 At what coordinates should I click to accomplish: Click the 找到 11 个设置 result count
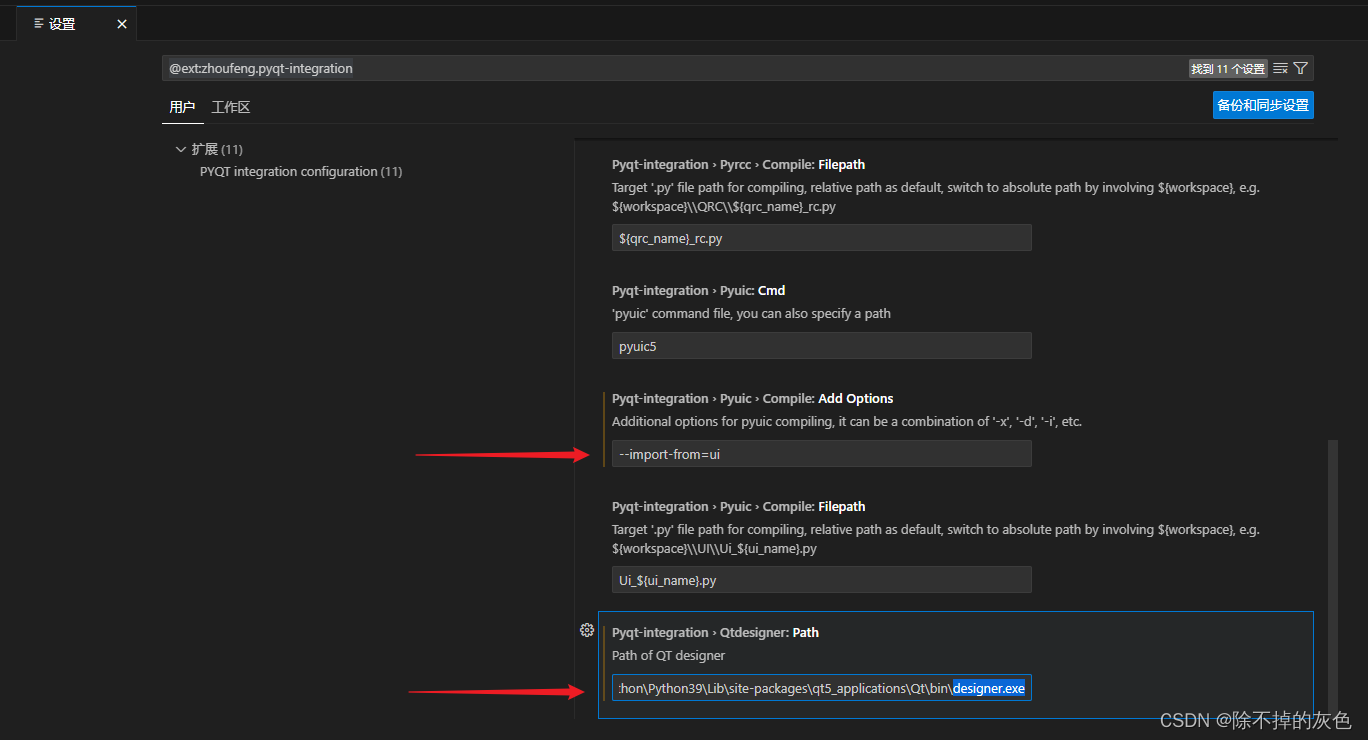(x=1228, y=69)
